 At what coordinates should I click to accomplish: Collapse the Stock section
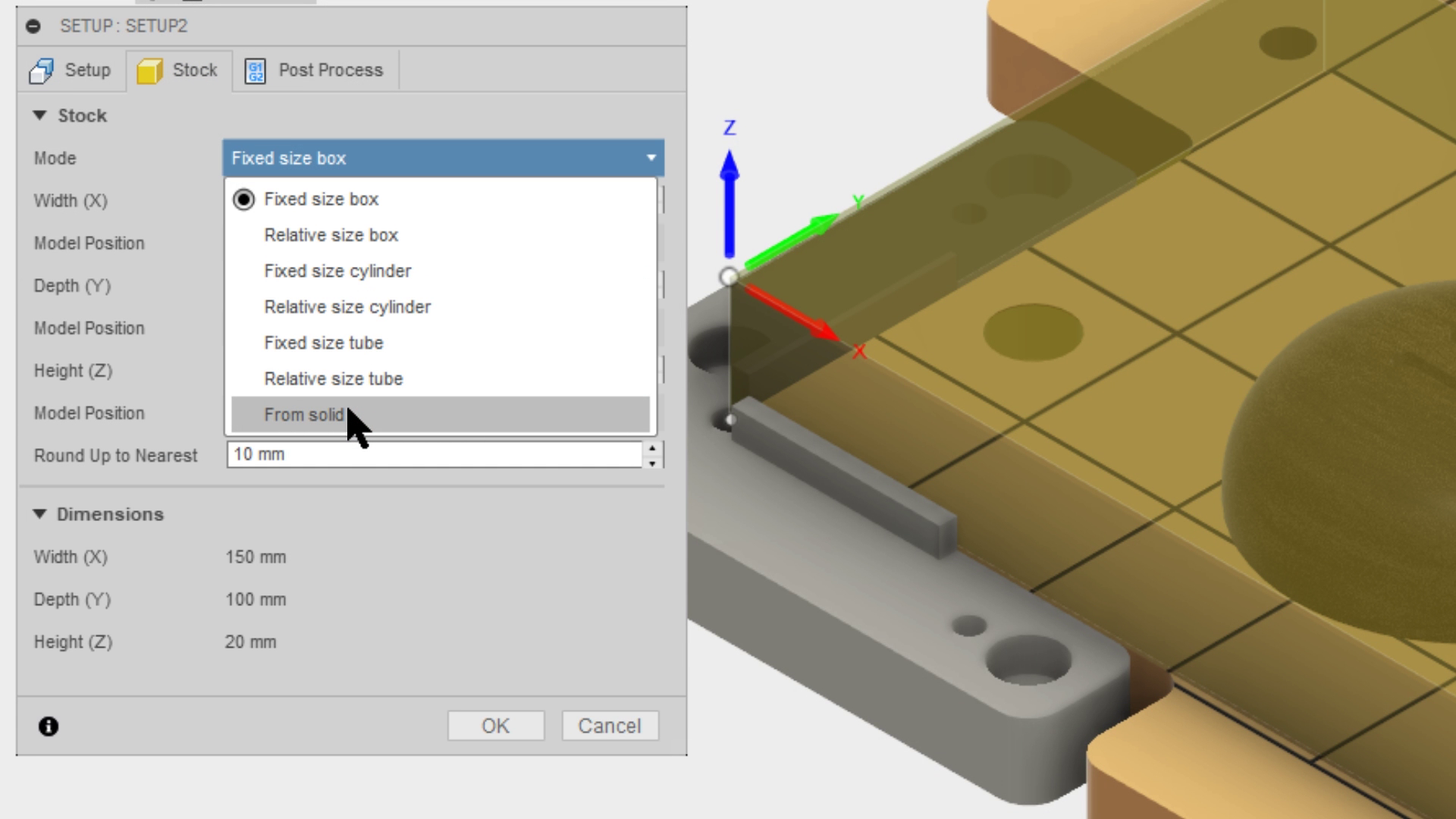click(x=39, y=115)
